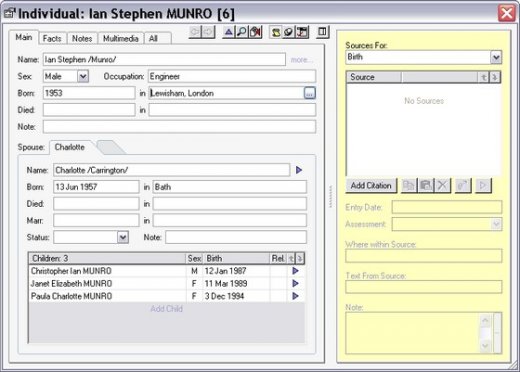Click the delete citation X icon
520x372 pixels.
click(x=443, y=185)
